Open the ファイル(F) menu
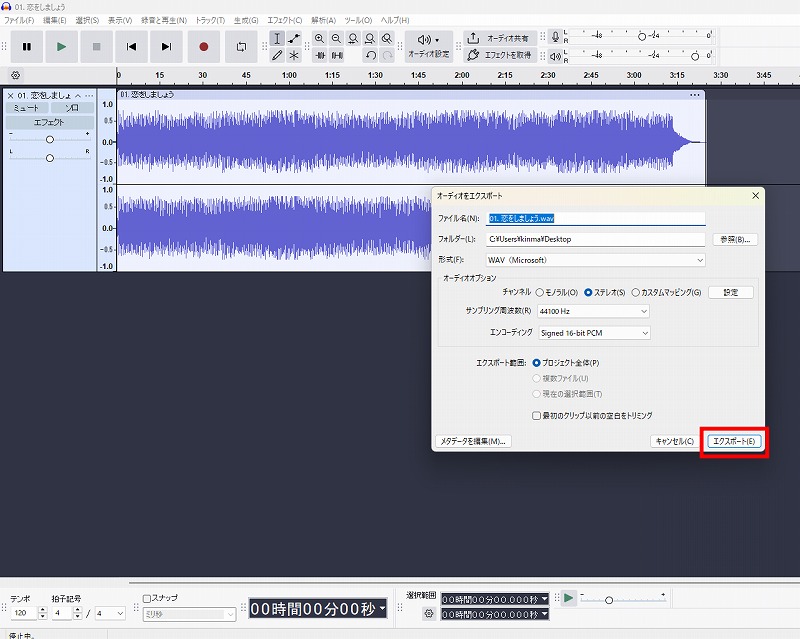The image size is (800, 639). click(19, 20)
